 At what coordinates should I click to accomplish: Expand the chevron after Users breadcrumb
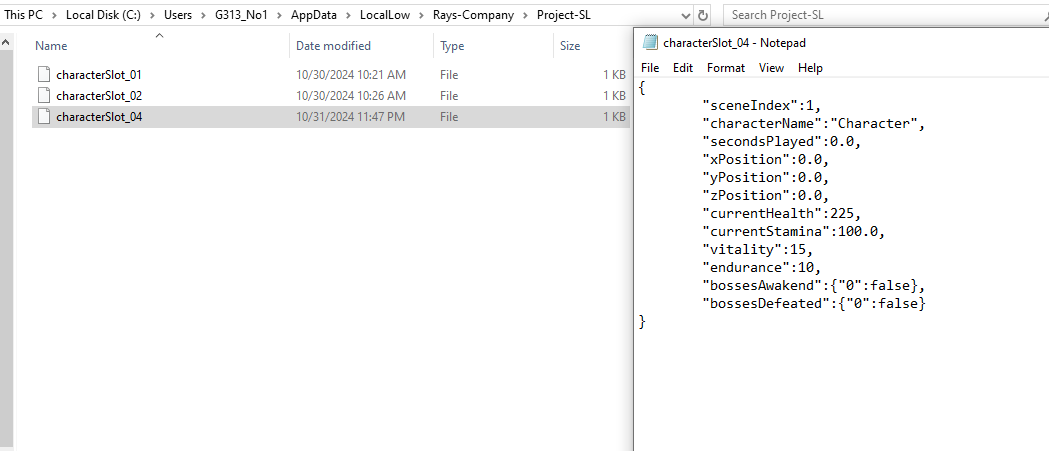203,15
